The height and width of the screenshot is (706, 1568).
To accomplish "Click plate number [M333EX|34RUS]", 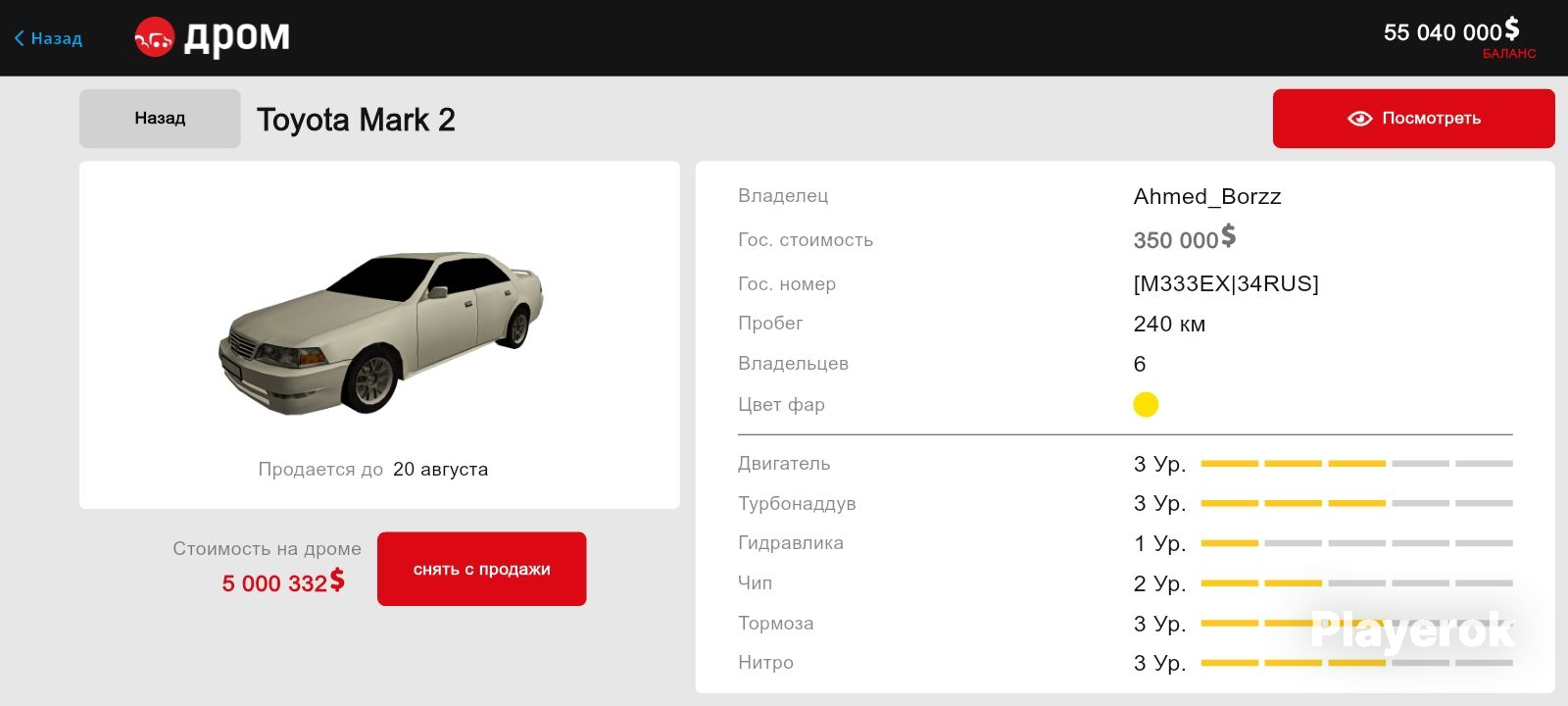I will 1226,283.
